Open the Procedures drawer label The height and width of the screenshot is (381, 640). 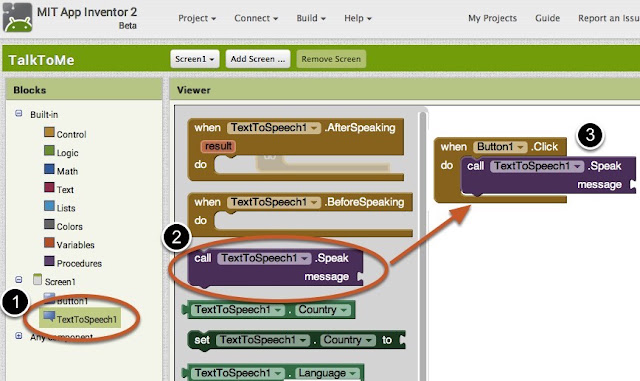click(79, 263)
